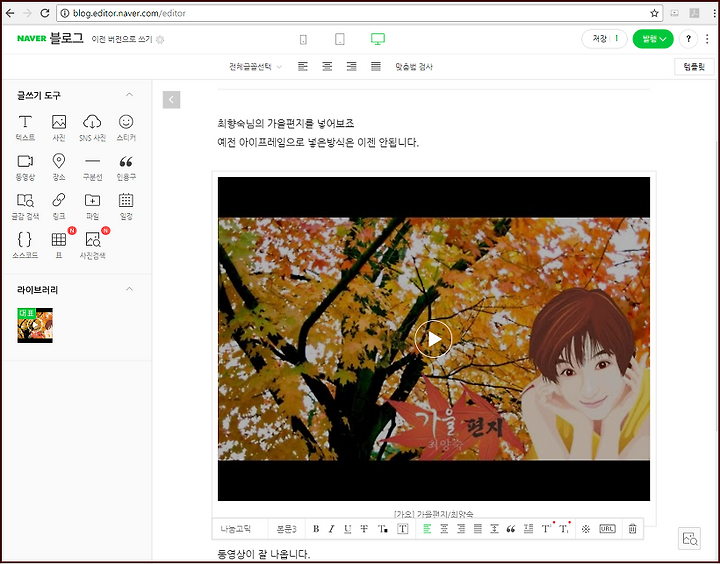Select the 텍스트 (text) writing tool
Viewport: 720px width, 564px height.
point(25,128)
